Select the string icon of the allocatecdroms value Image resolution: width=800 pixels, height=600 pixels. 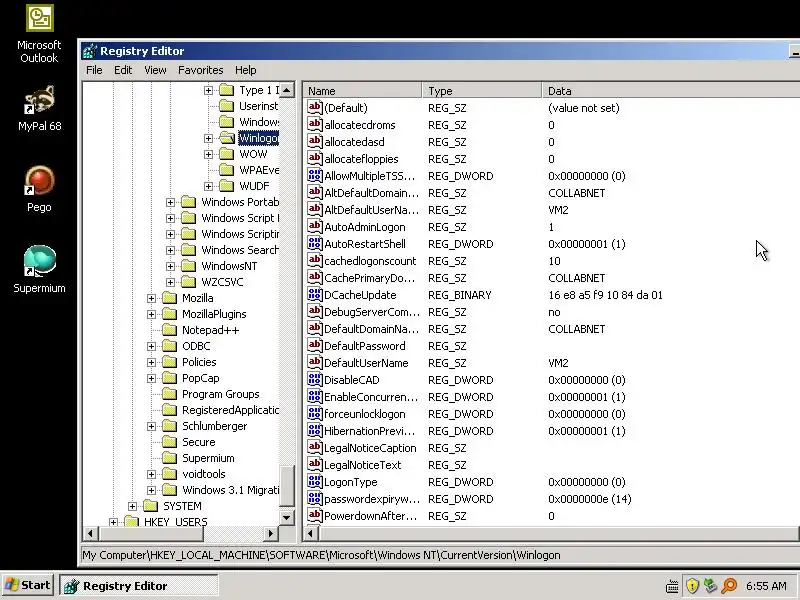[x=315, y=124]
